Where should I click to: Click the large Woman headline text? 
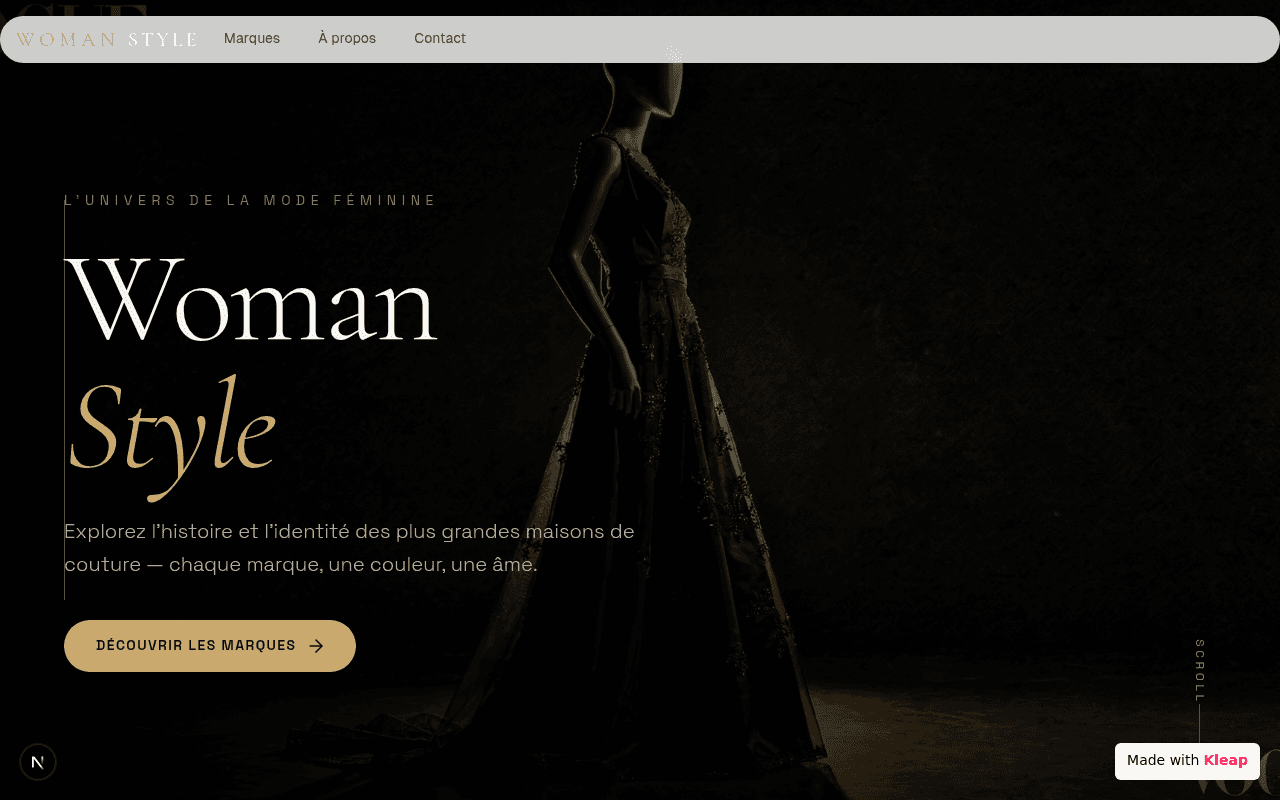click(x=251, y=298)
